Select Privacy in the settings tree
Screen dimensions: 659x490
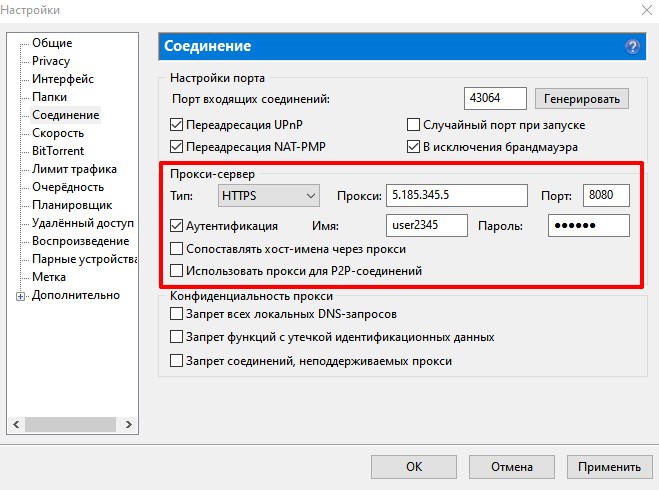click(51, 61)
